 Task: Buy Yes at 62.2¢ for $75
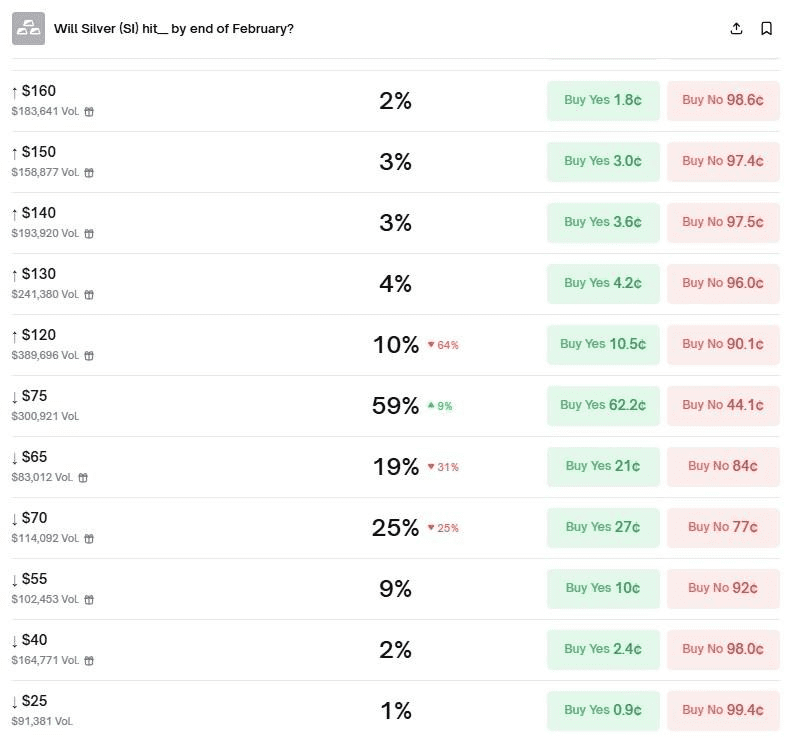click(603, 406)
